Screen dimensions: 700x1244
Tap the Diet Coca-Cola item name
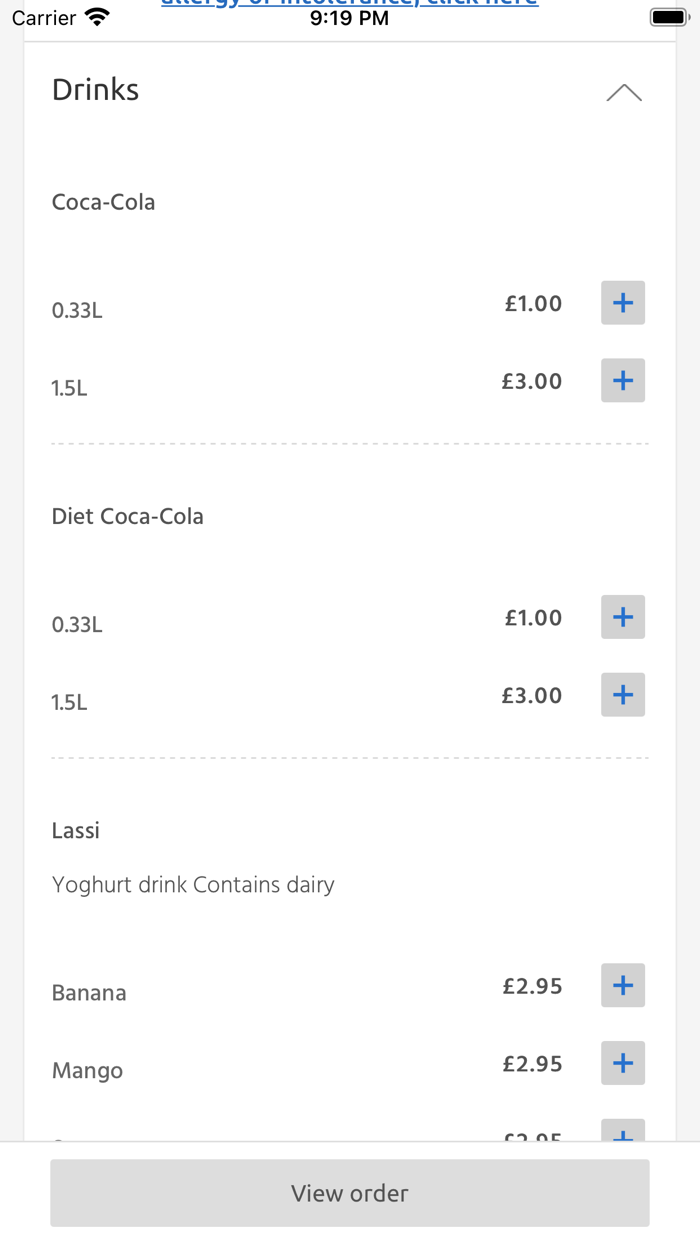click(x=127, y=516)
